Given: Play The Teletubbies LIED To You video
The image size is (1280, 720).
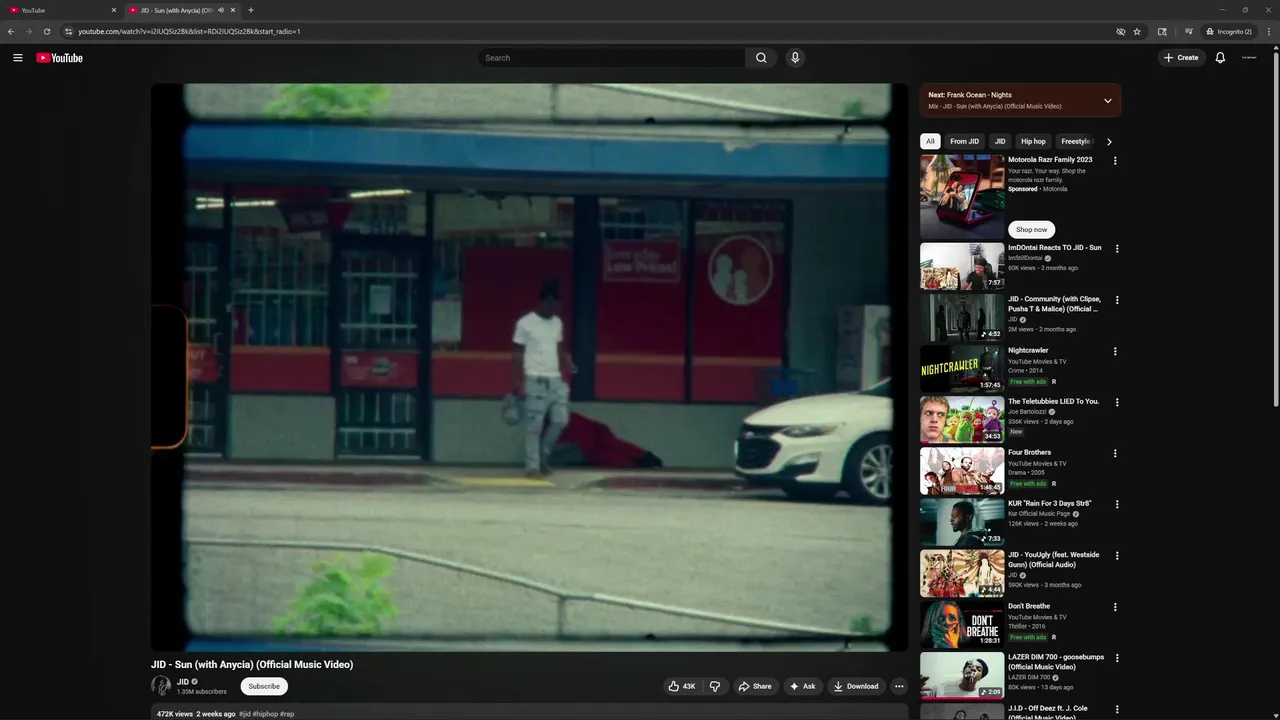Looking at the screenshot, I should tap(962, 420).
